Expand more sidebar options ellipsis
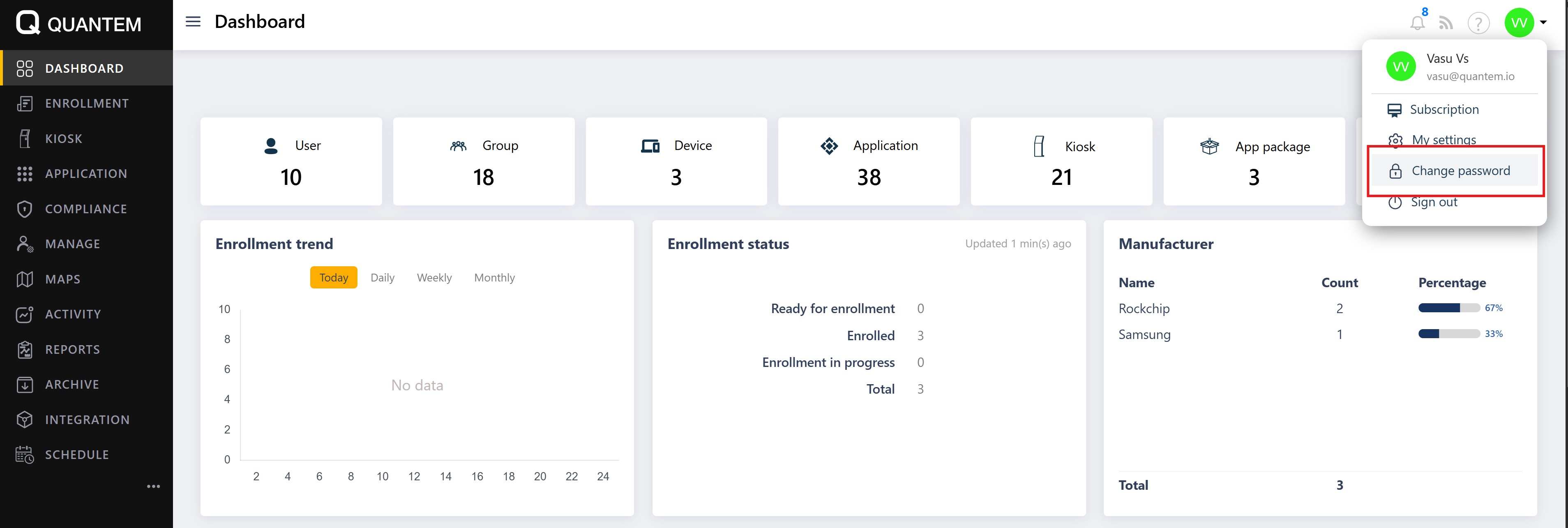This screenshot has height=528, width=1568. coord(153,486)
